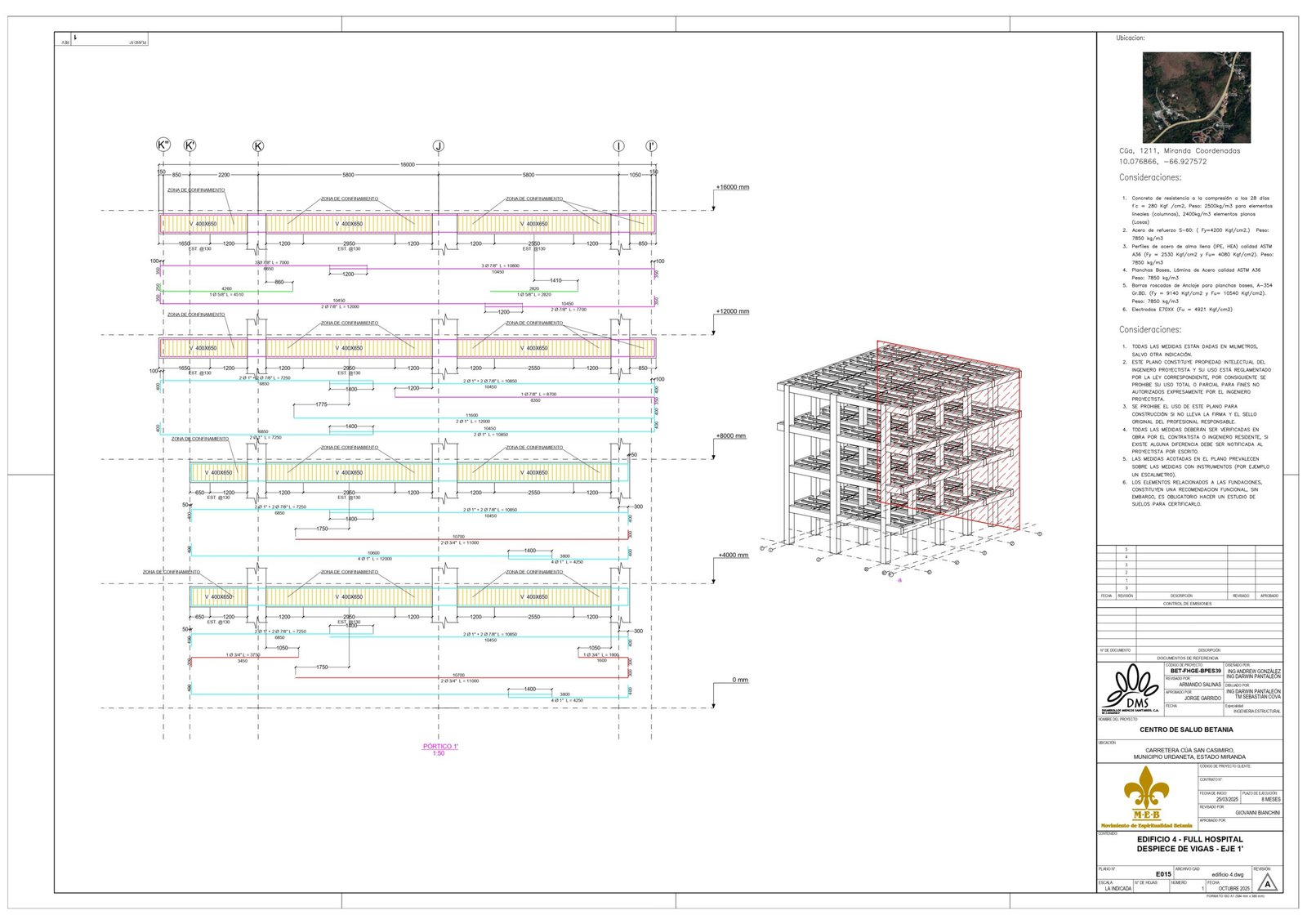Click LA INDICADA scale value

pos(1117,889)
